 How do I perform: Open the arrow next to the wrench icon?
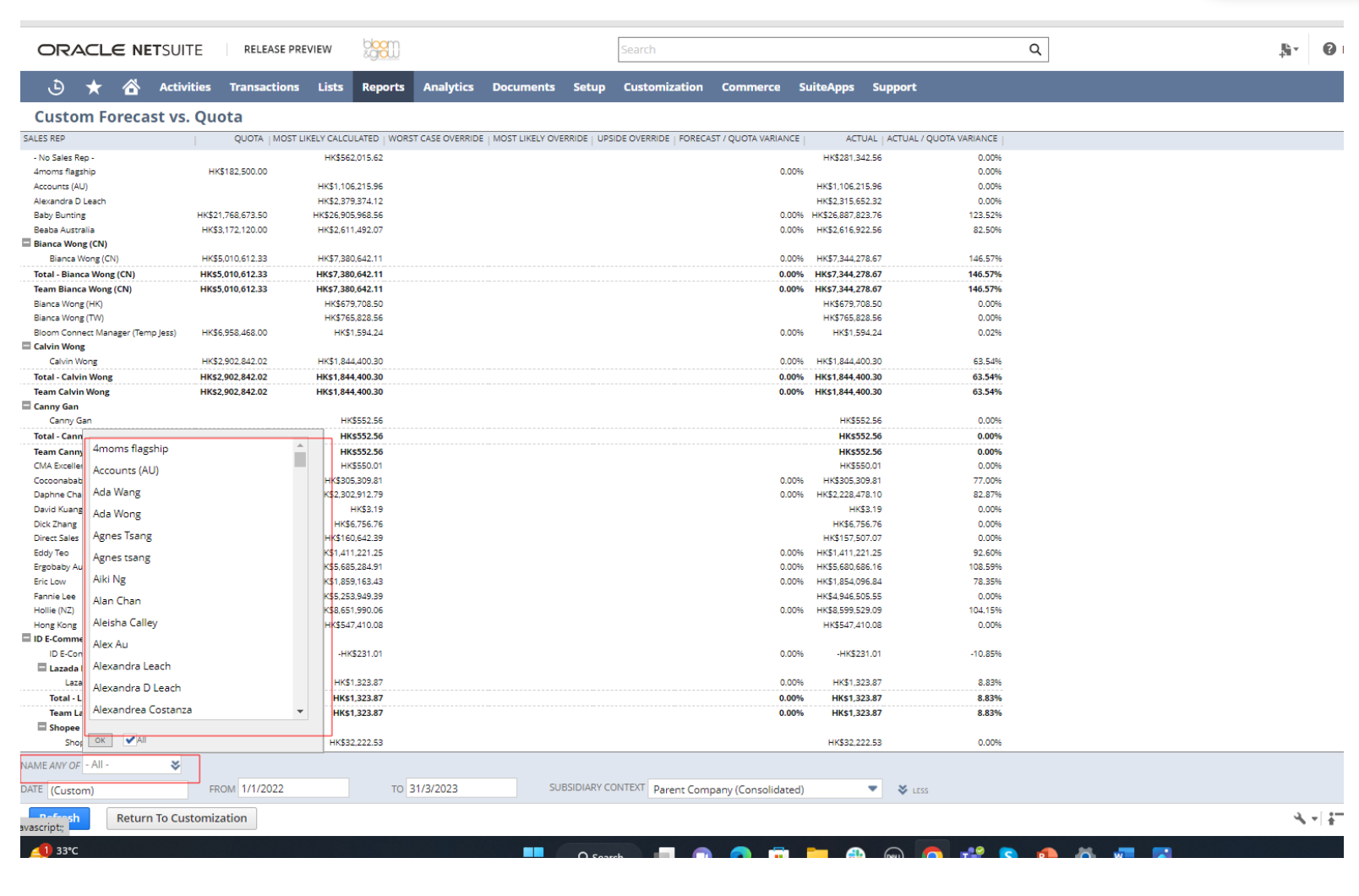(1315, 819)
